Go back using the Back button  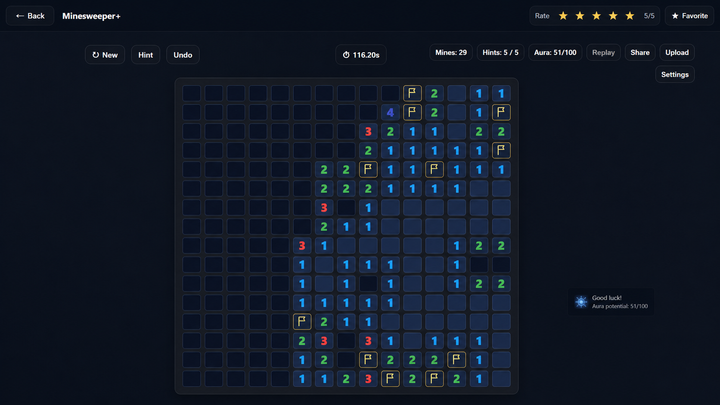click(x=30, y=16)
